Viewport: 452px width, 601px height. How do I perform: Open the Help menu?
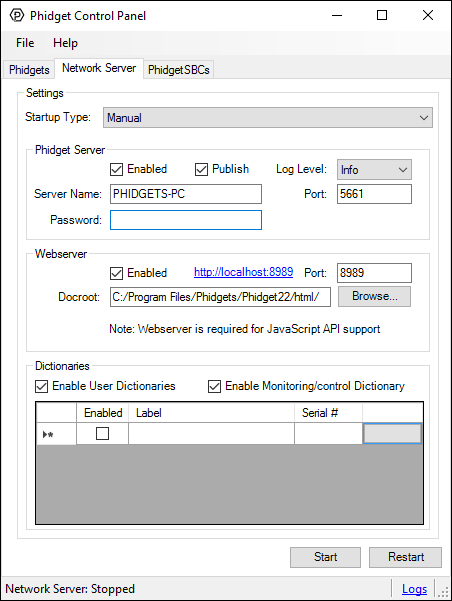65,43
